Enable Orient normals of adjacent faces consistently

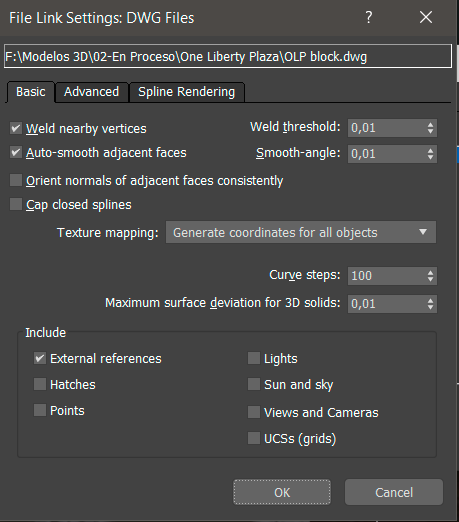point(16,180)
